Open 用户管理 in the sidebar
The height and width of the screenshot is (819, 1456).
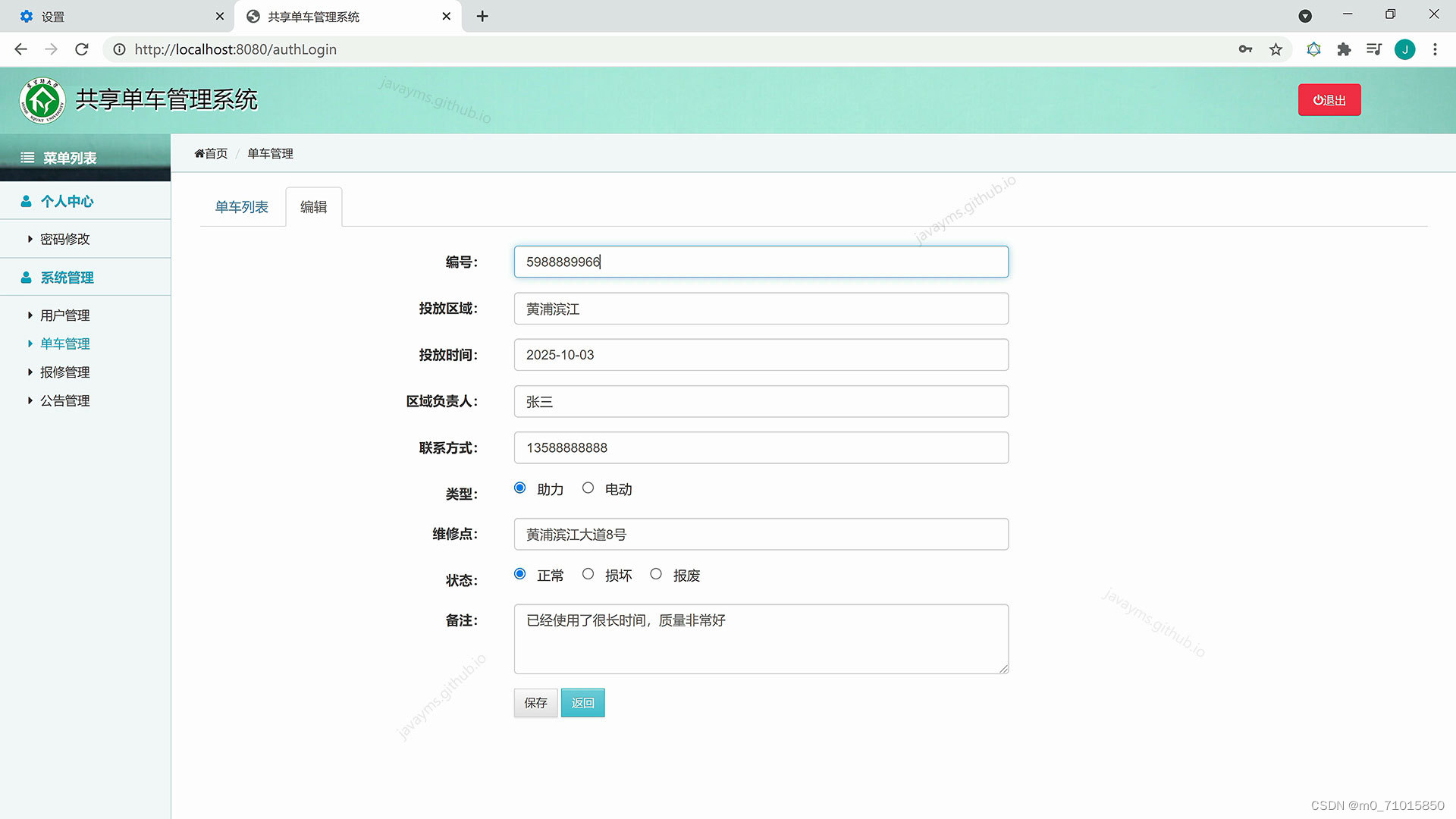click(64, 315)
